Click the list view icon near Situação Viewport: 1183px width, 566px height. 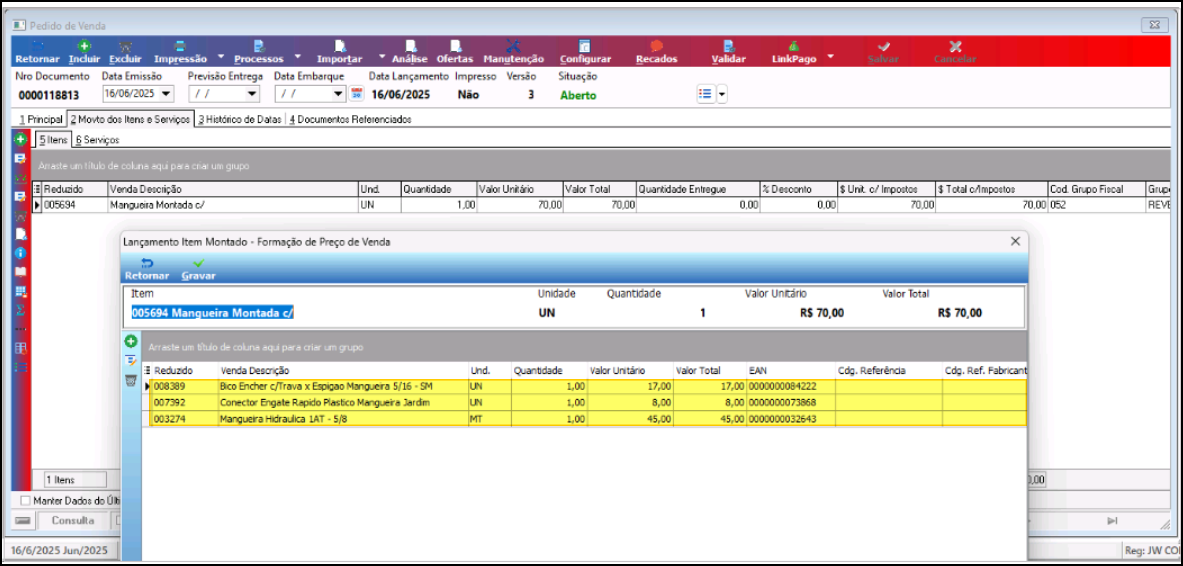tap(705, 94)
